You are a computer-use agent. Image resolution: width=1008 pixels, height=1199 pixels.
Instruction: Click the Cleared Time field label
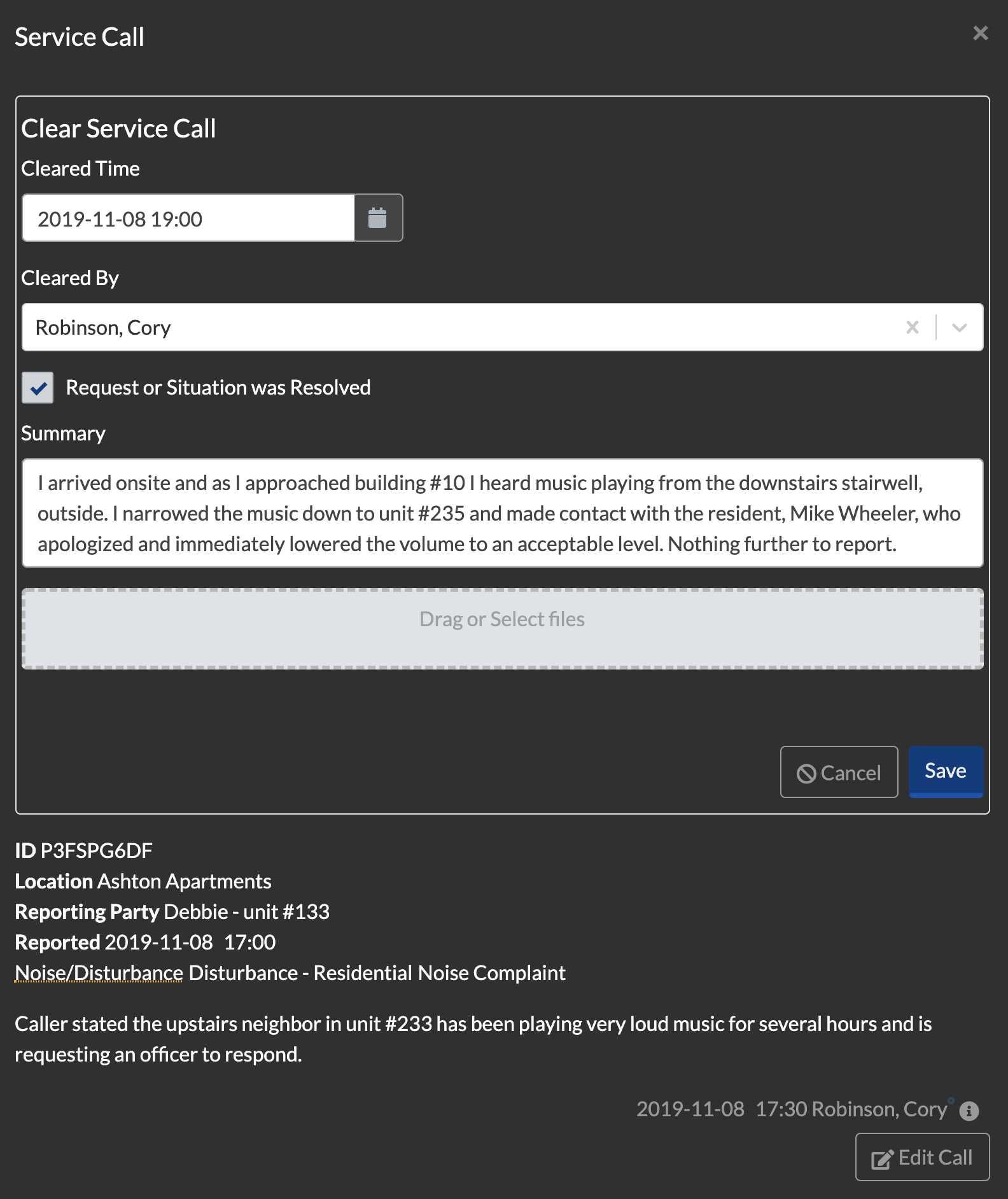[x=80, y=169]
